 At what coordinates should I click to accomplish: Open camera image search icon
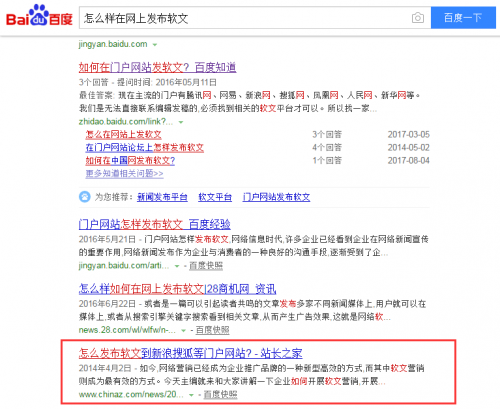coord(418,18)
